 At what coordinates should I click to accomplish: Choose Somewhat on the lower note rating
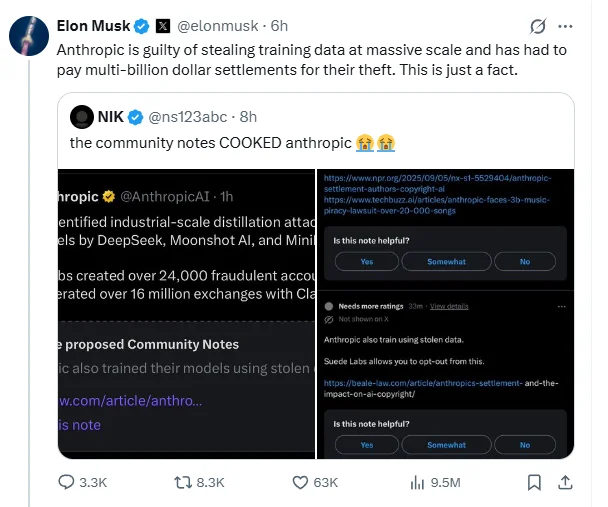pyautogui.click(x=446, y=444)
